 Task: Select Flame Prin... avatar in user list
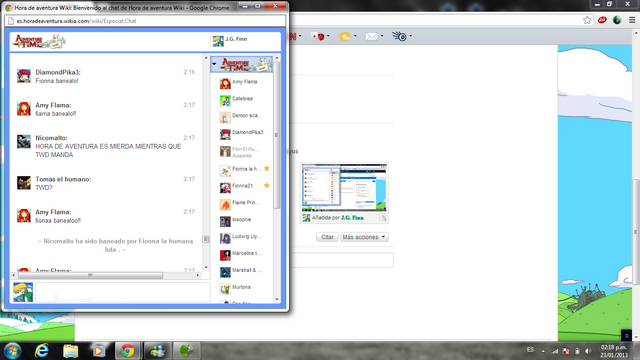[x=225, y=204]
